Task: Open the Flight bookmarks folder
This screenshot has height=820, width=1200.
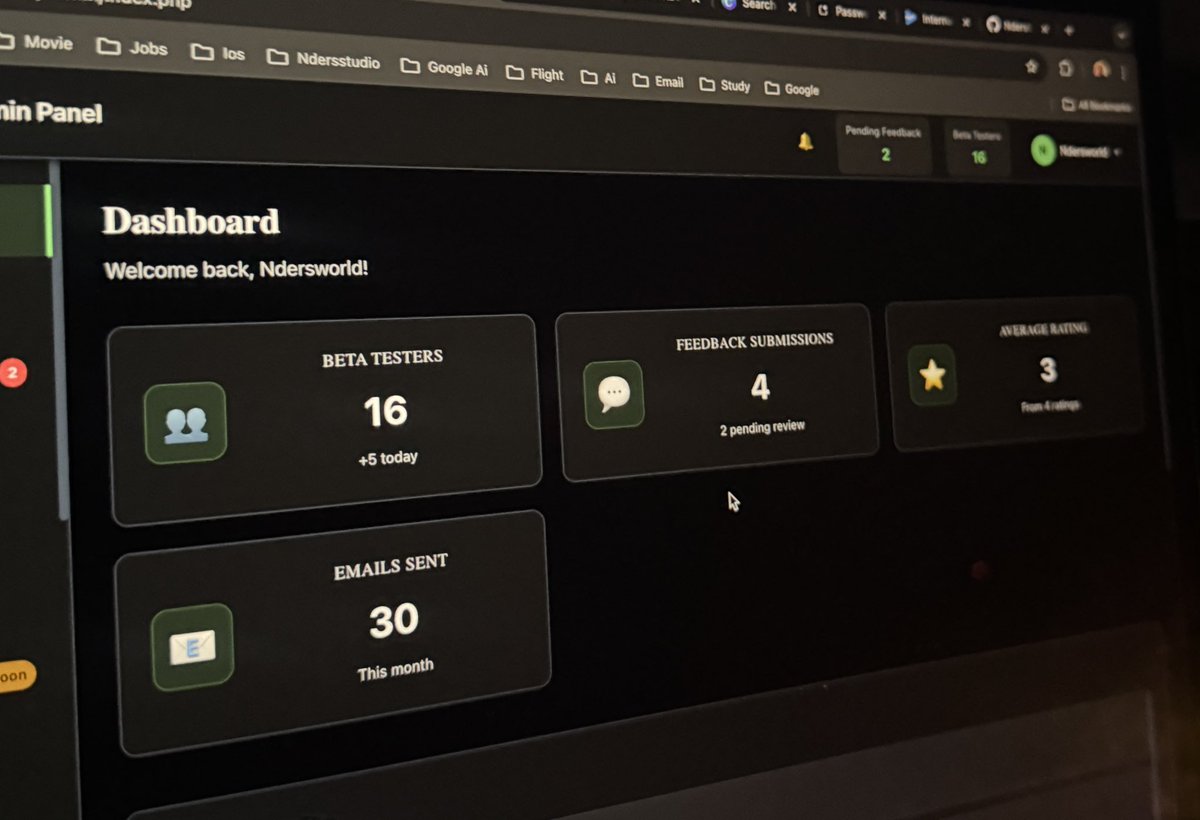Action: (535, 73)
